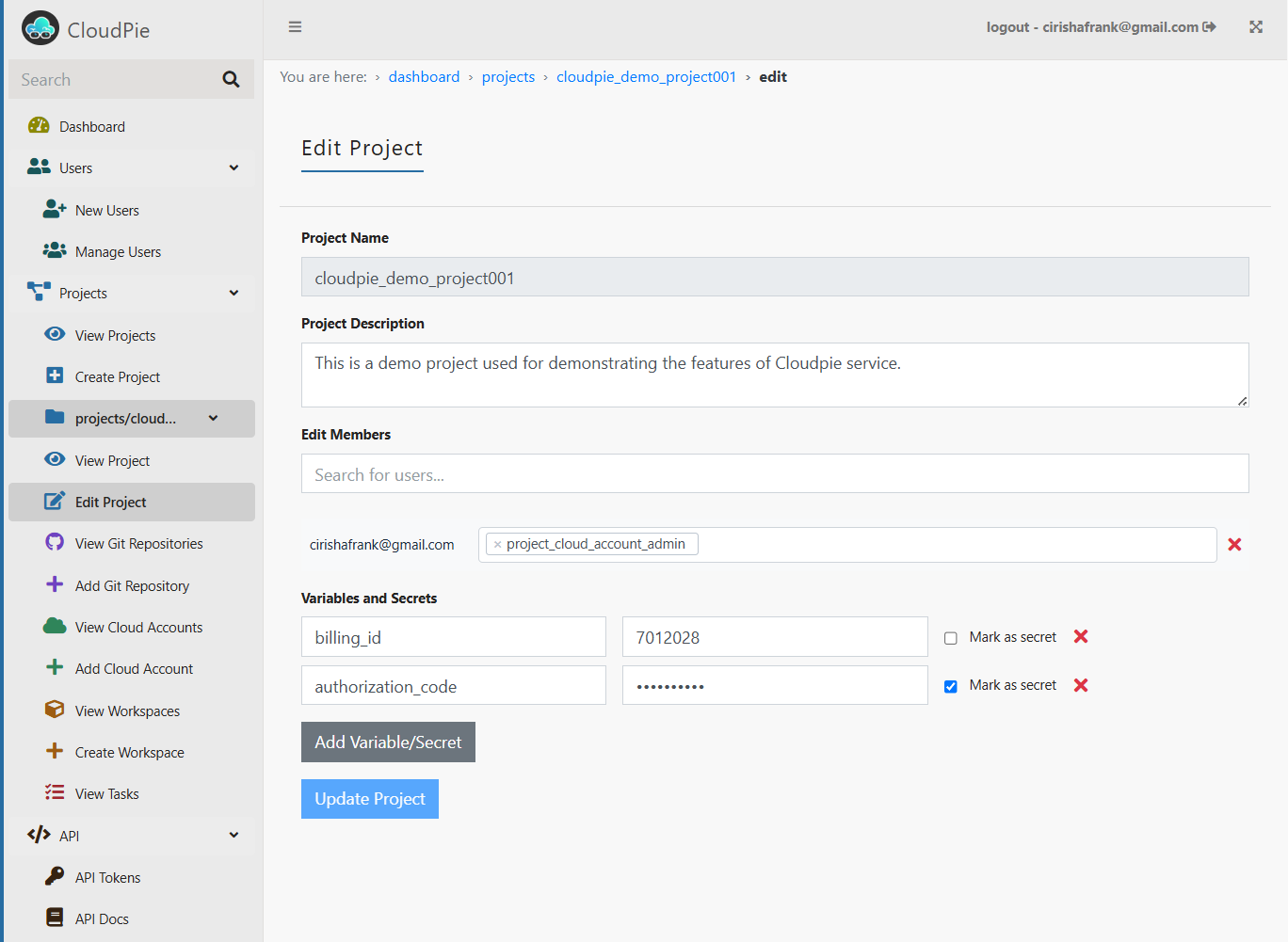Click the cloud icon for View Cloud Accounts

[x=55, y=626]
